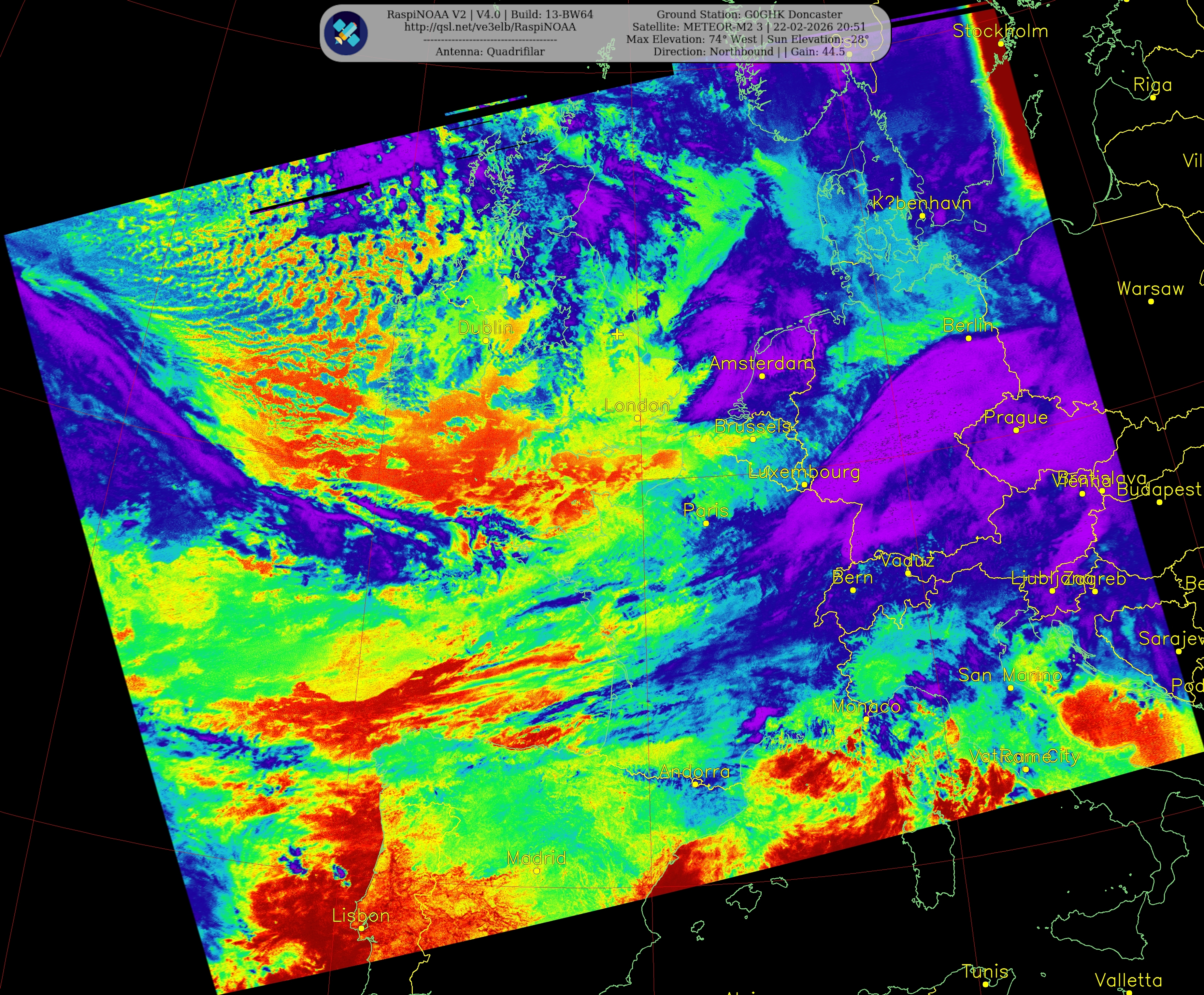1204x995 pixels.
Task: Click the Monaco city marker dot
Action: 866,719
